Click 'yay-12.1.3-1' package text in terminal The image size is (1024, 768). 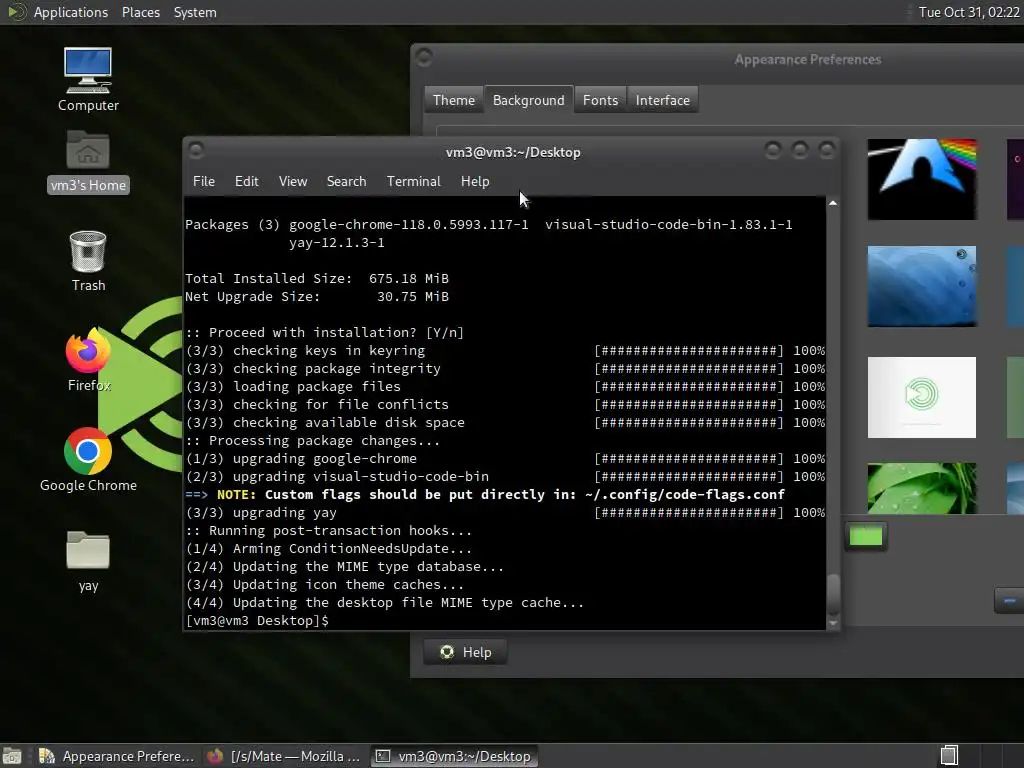point(337,242)
